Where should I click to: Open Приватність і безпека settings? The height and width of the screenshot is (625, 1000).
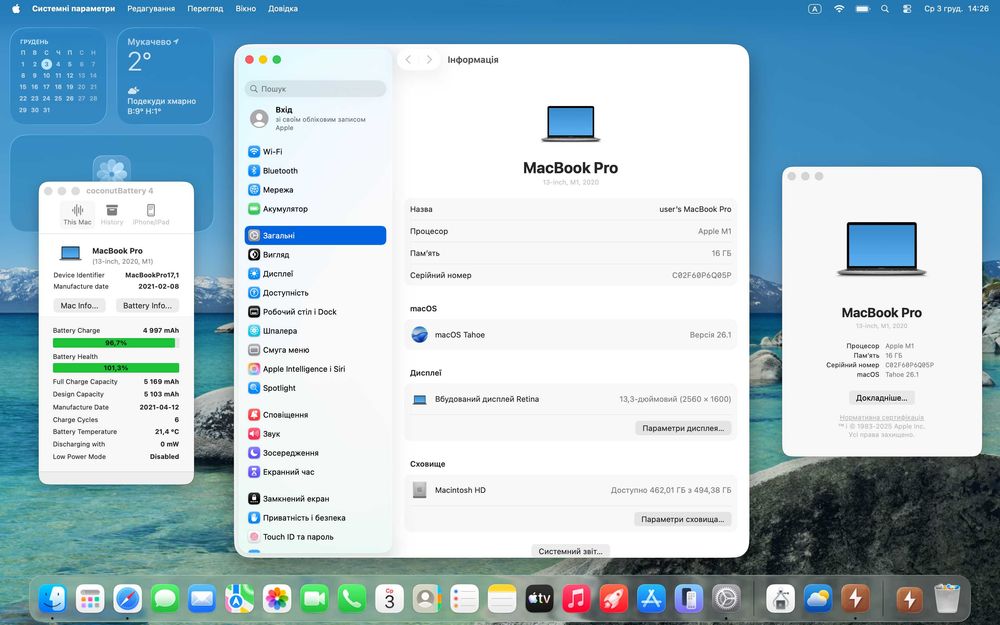pos(315,518)
